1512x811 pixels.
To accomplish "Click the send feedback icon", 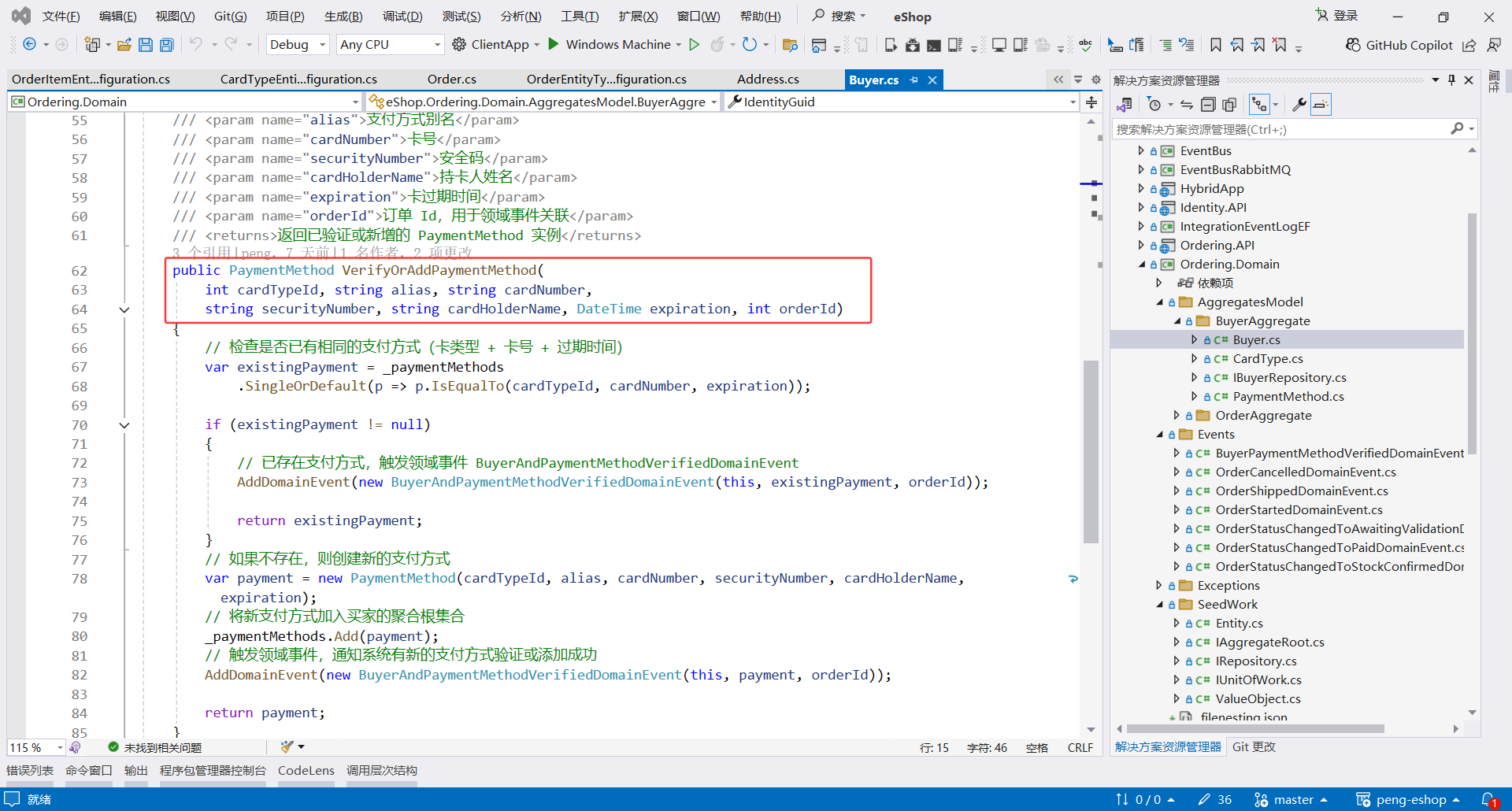I will coord(1493,45).
